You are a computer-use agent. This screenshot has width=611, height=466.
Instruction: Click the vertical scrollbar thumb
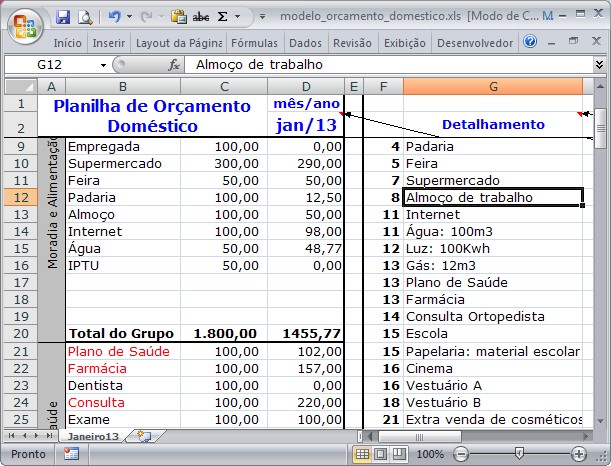point(600,128)
